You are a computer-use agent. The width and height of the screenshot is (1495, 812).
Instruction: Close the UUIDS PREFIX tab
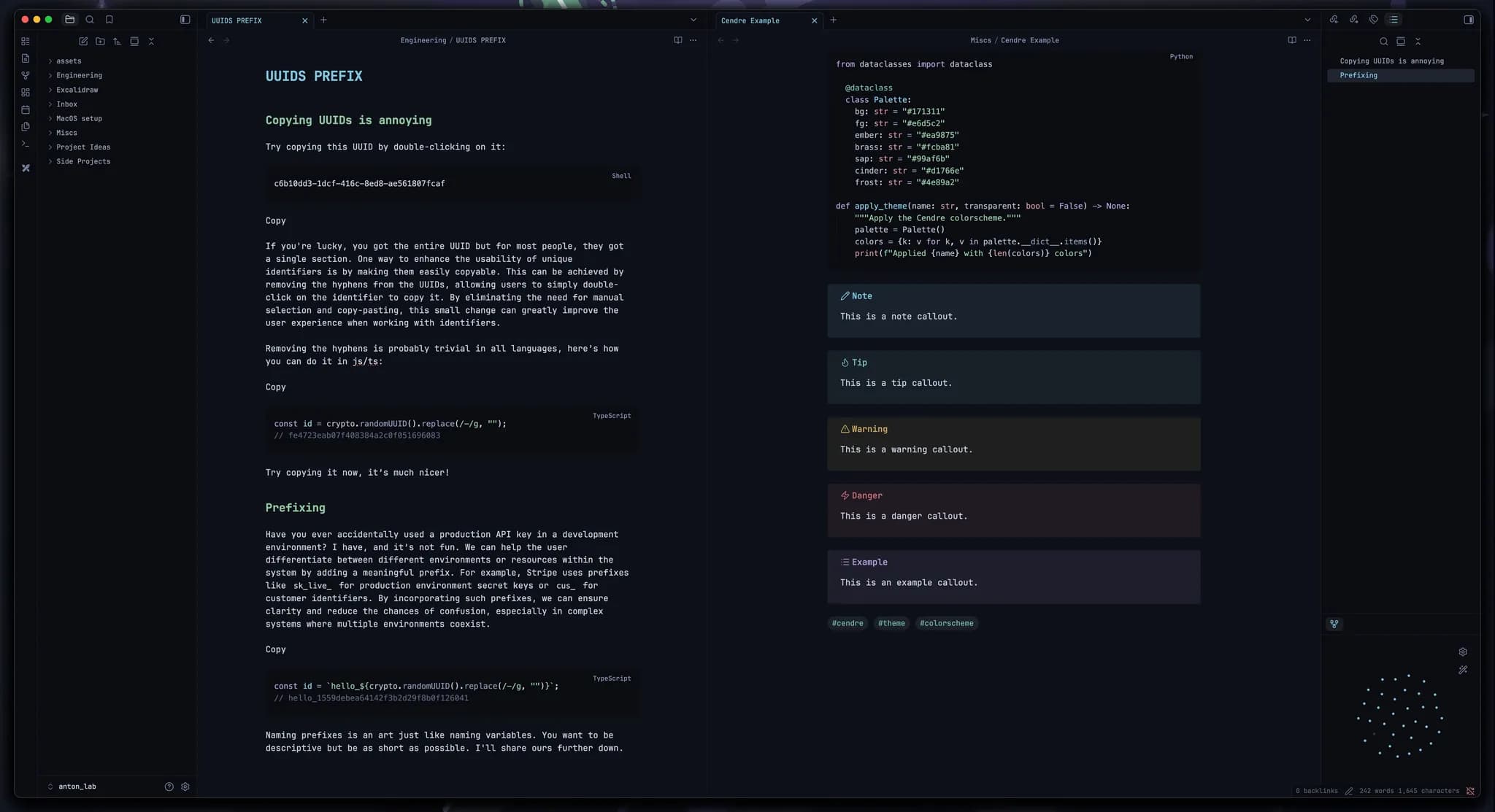click(x=304, y=20)
